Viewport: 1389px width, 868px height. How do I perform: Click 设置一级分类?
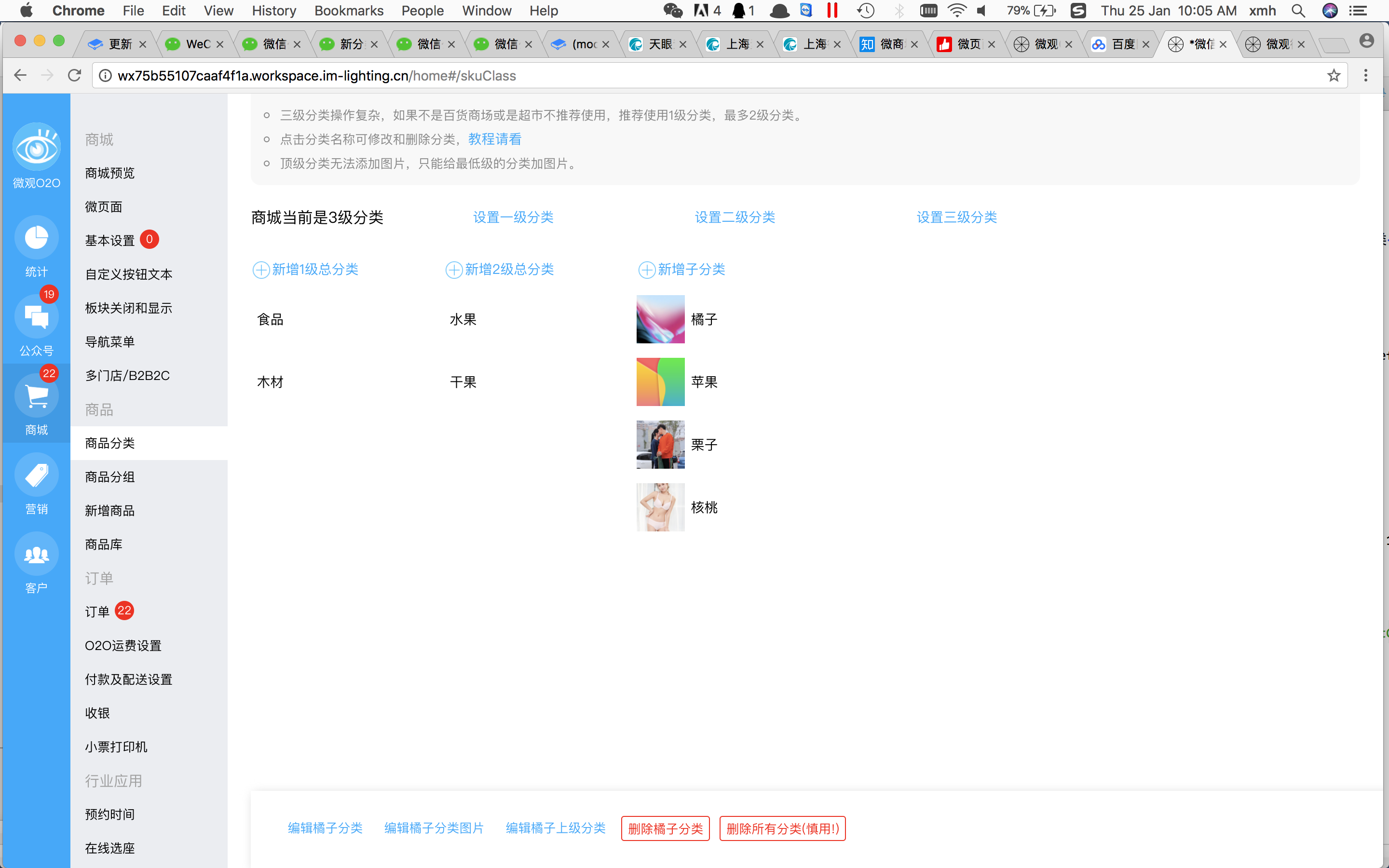coord(513,217)
